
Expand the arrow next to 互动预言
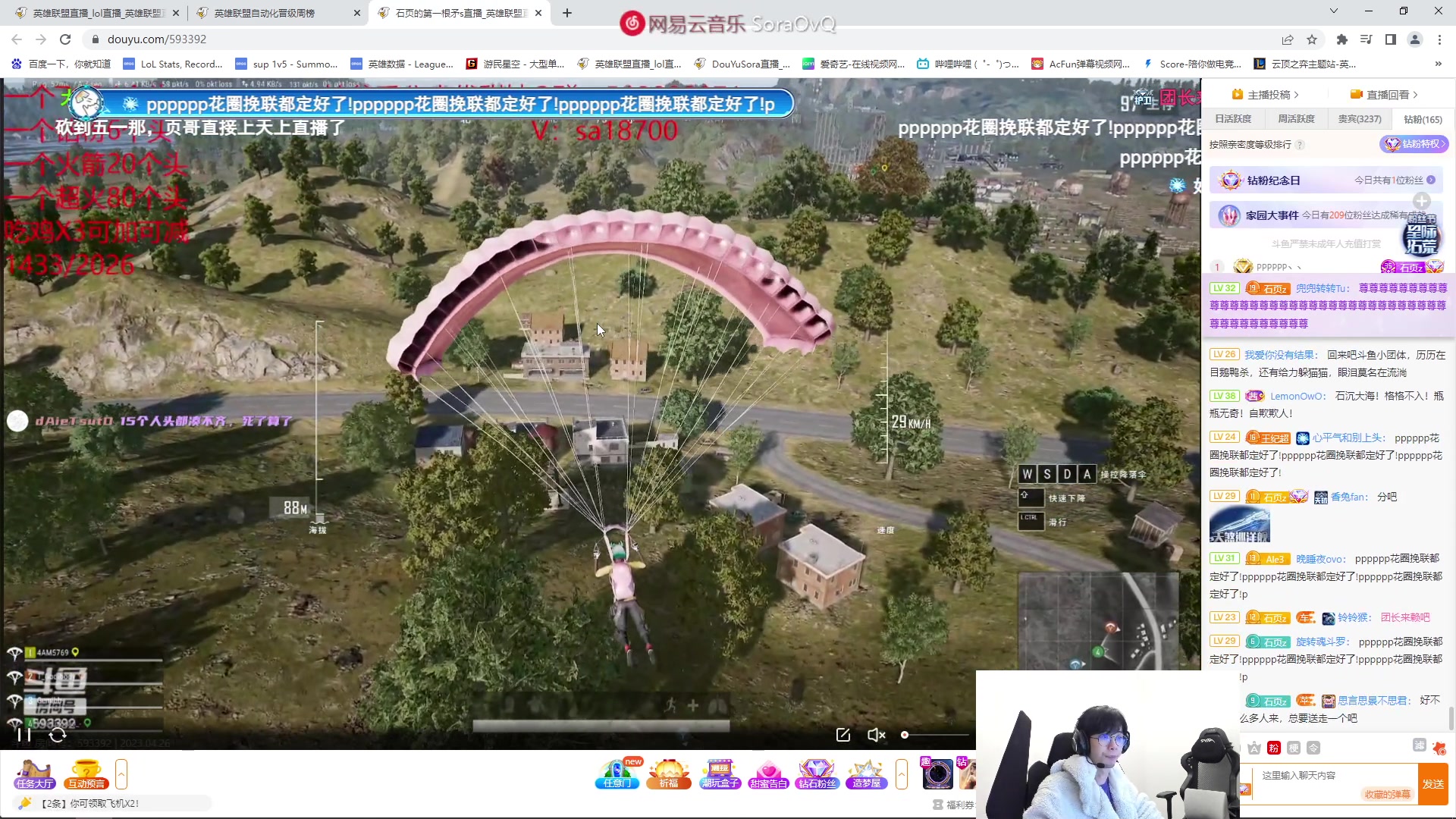(x=121, y=774)
